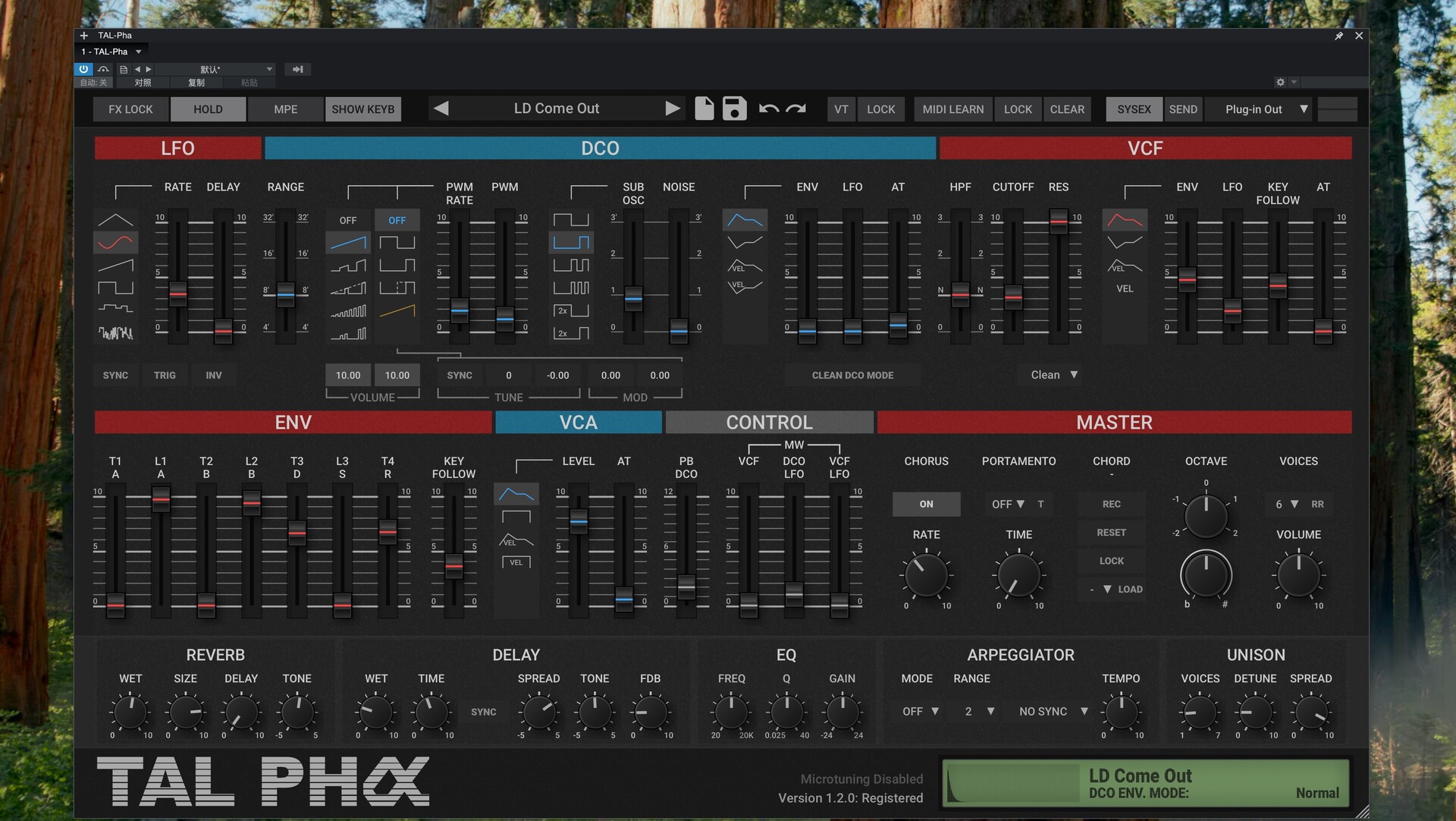This screenshot has width=1456, height=821.
Task: Select the random noise LFO waveform icon
Action: (115, 332)
